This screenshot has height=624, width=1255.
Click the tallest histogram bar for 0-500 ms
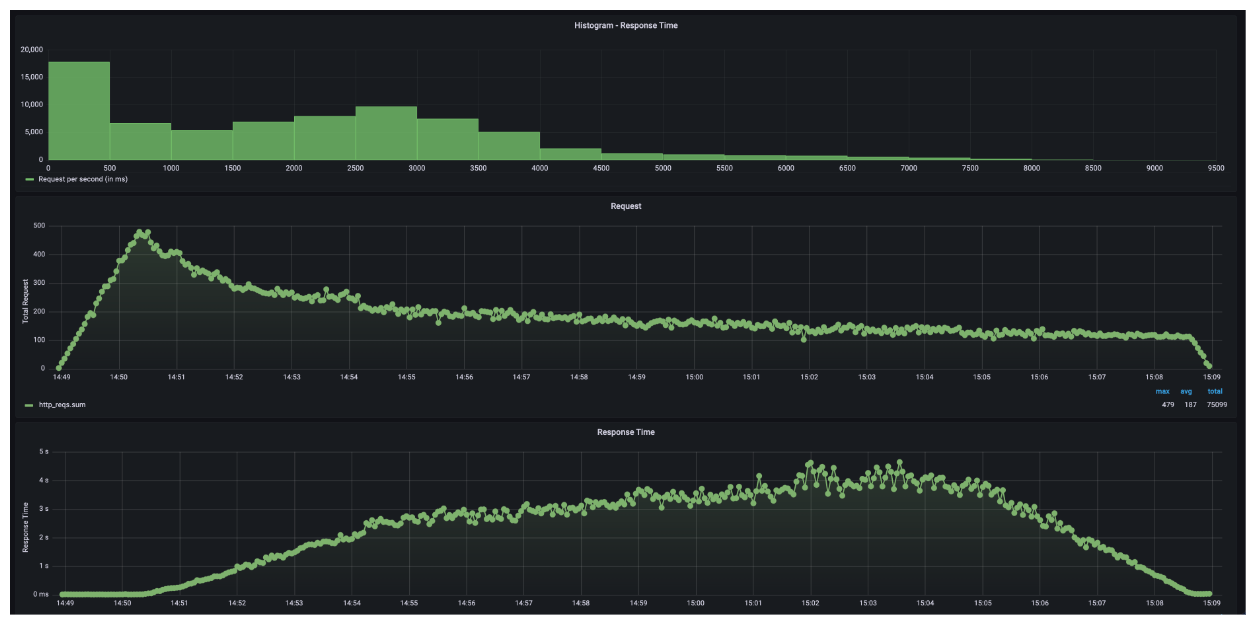78,110
